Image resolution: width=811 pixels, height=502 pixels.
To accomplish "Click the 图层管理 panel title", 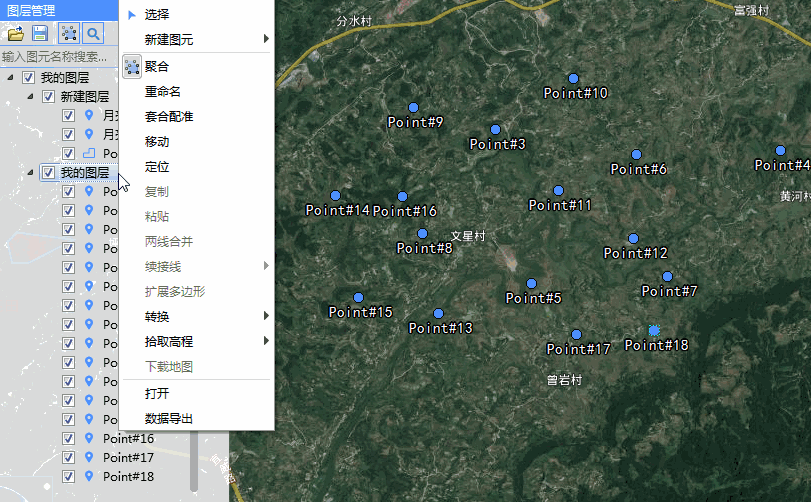I will 31,10.
